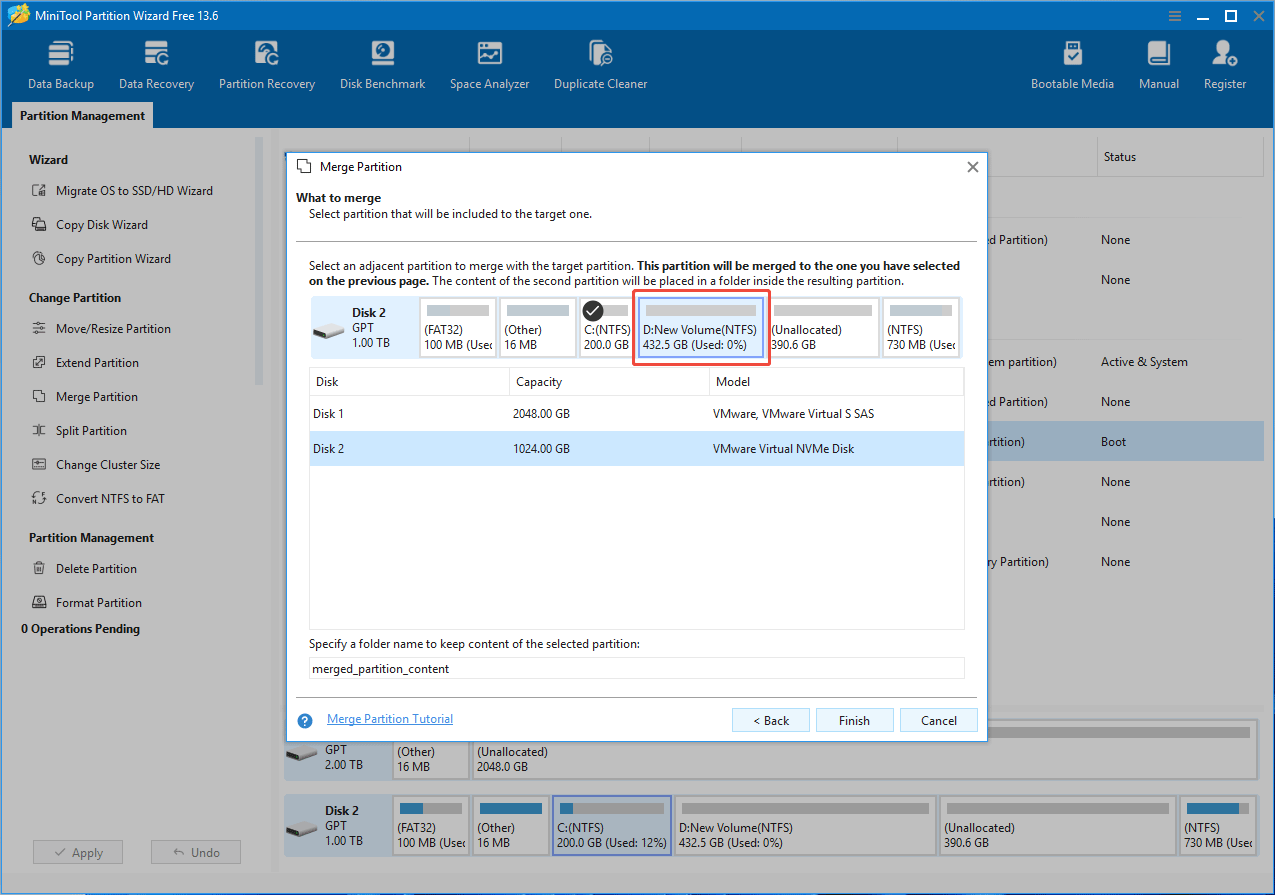1275x895 pixels.
Task: Select FAT32 100 MB in bottom disk map
Action: [430, 826]
